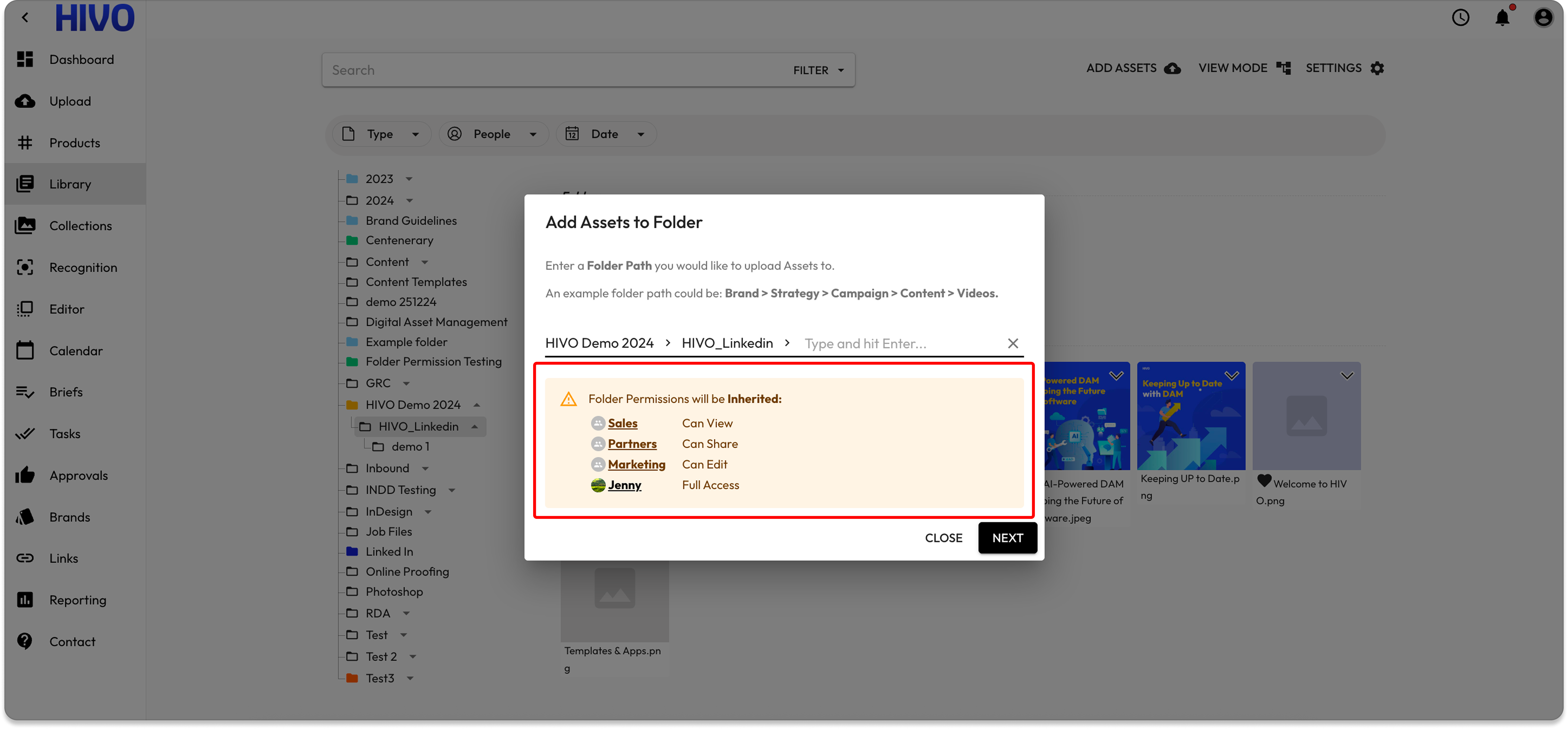Select the Brand Guidelines blue folder
Screen dimensions: 1568x729
[411, 220]
